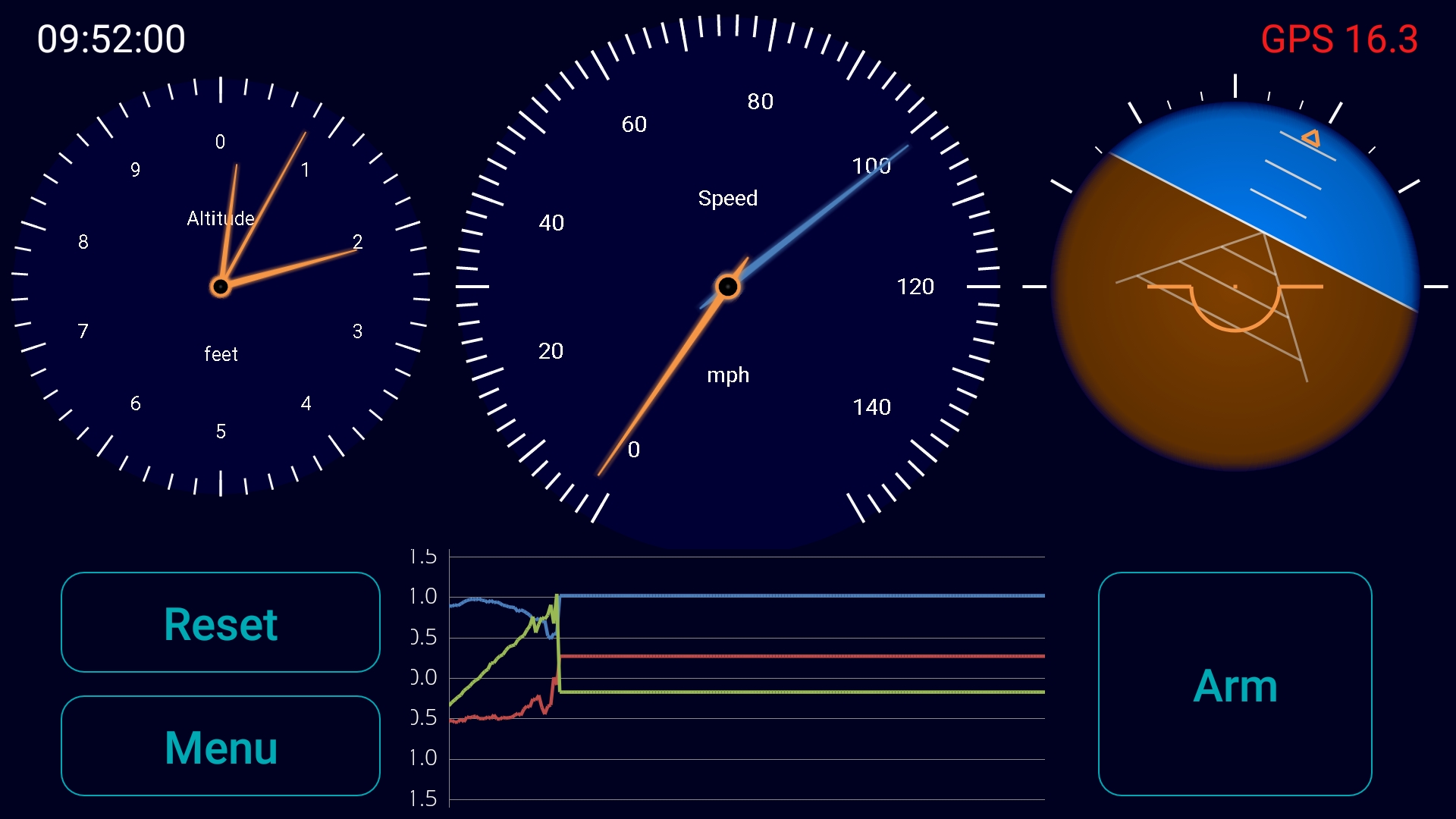Click the speedometer center hub
The width and height of the screenshot is (1456, 819).
[727, 287]
